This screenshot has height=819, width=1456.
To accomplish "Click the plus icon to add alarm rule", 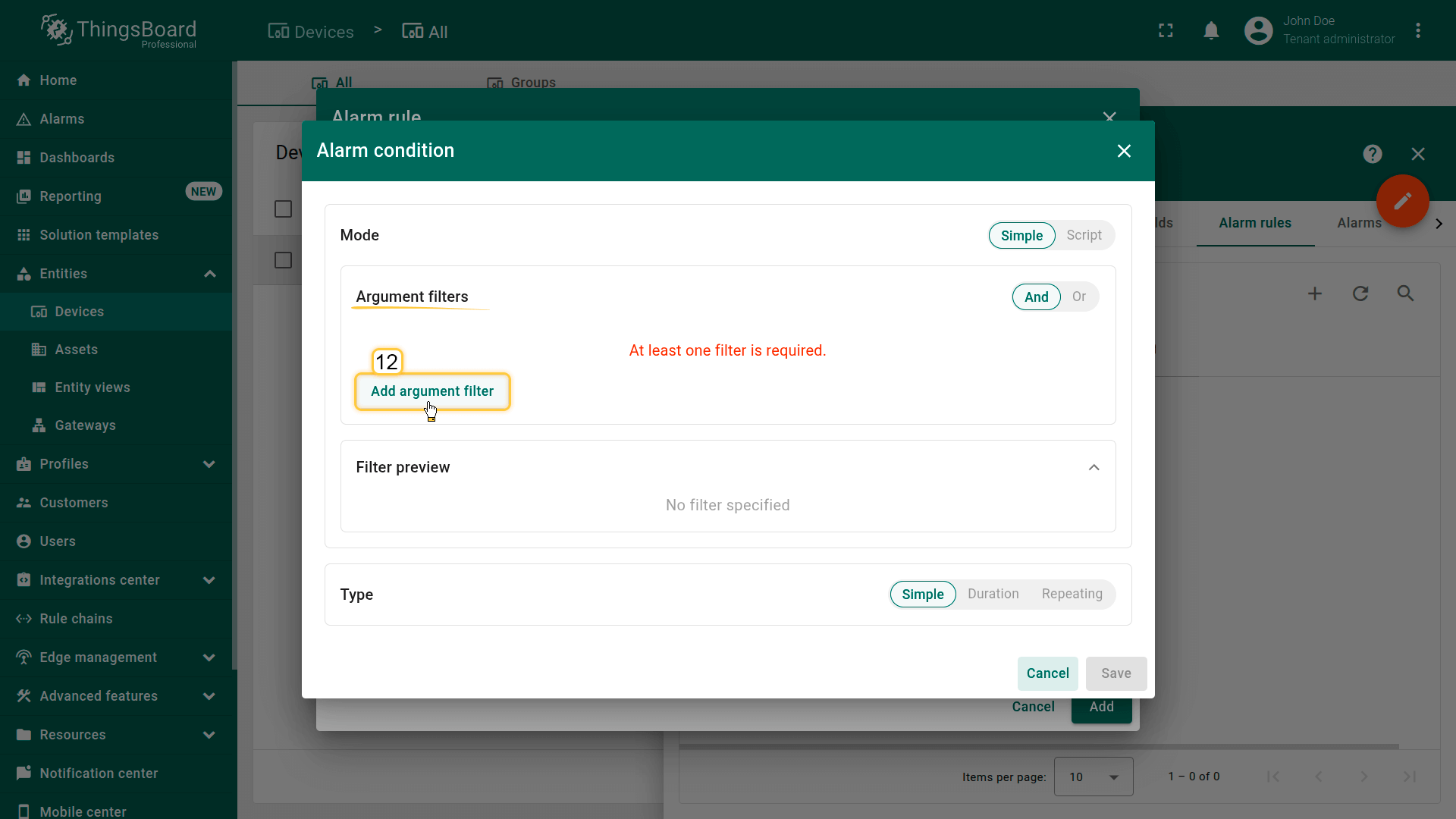I will click(x=1315, y=293).
